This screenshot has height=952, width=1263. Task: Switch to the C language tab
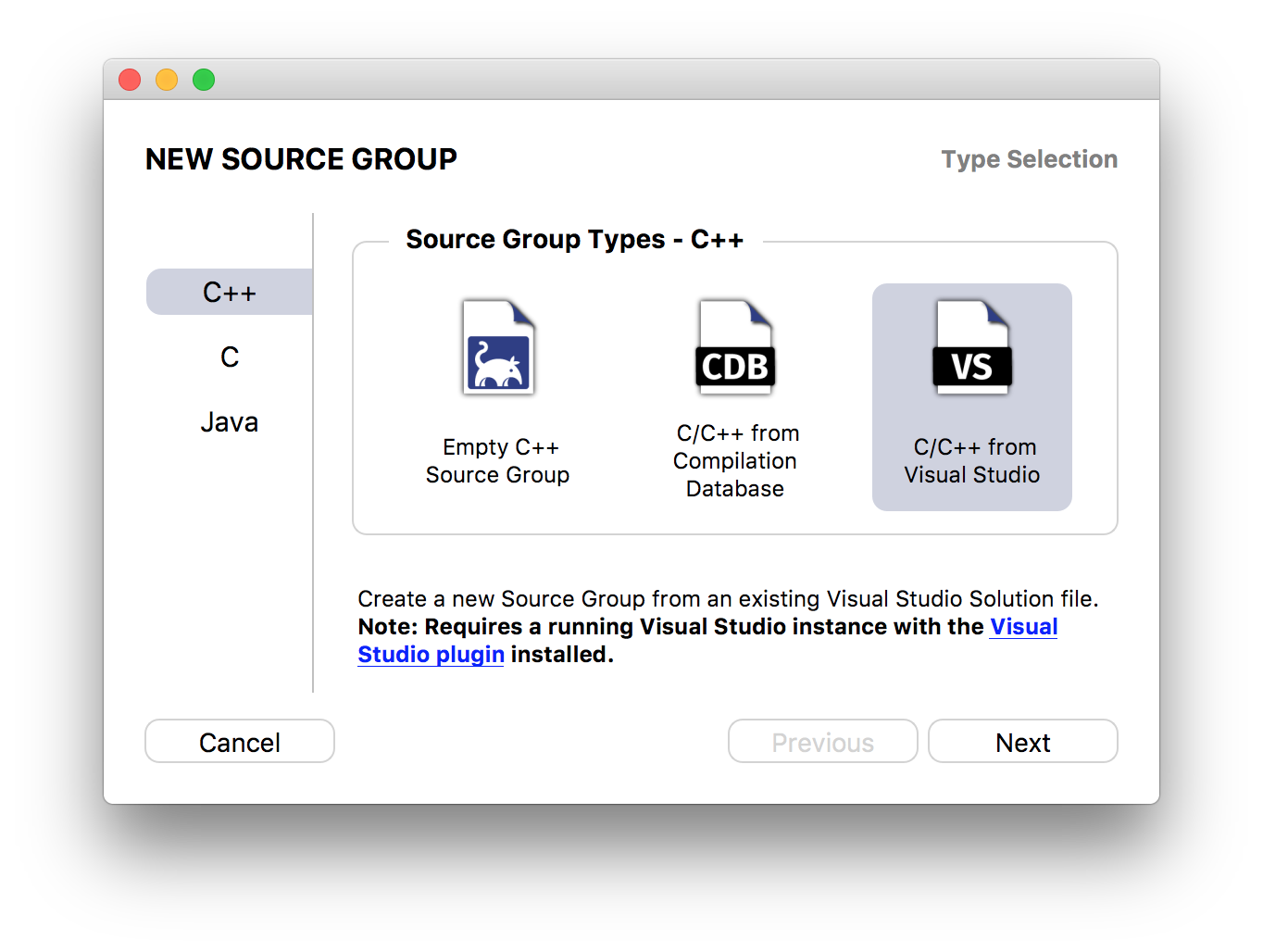click(x=230, y=357)
